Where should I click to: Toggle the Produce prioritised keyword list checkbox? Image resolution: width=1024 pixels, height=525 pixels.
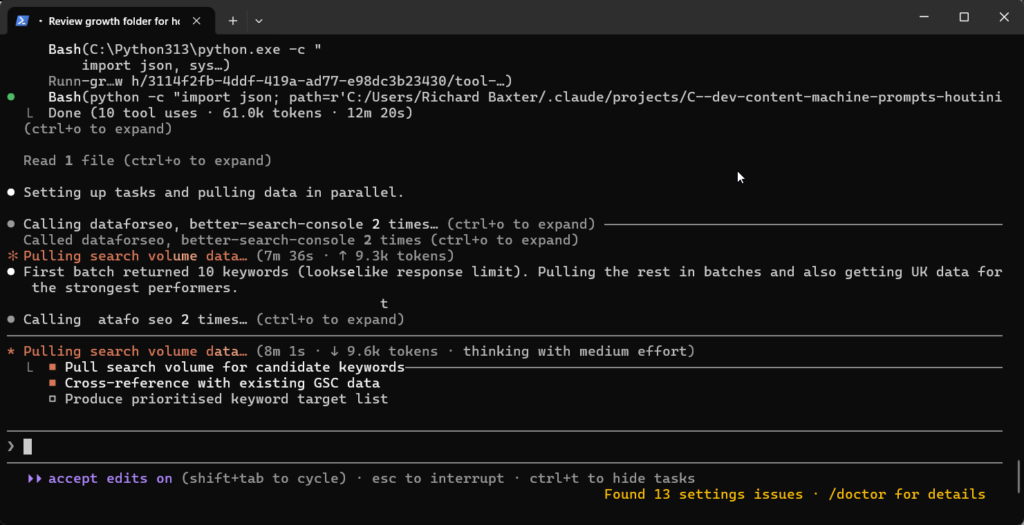click(x=53, y=399)
